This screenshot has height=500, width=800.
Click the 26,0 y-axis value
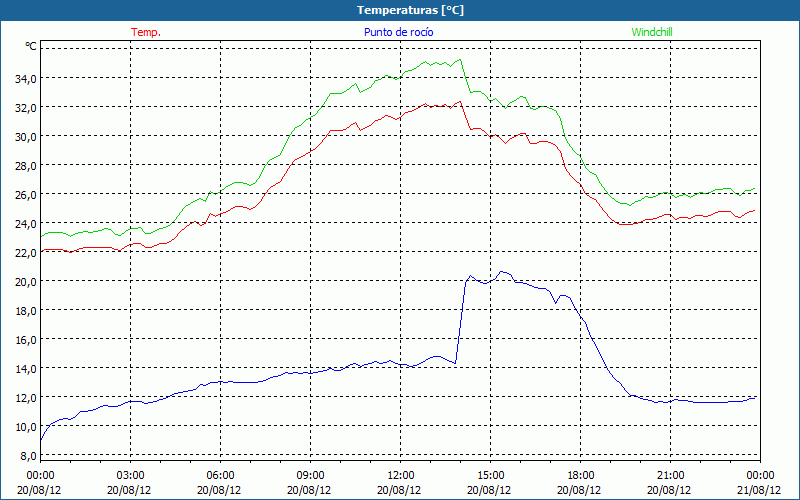25,194
